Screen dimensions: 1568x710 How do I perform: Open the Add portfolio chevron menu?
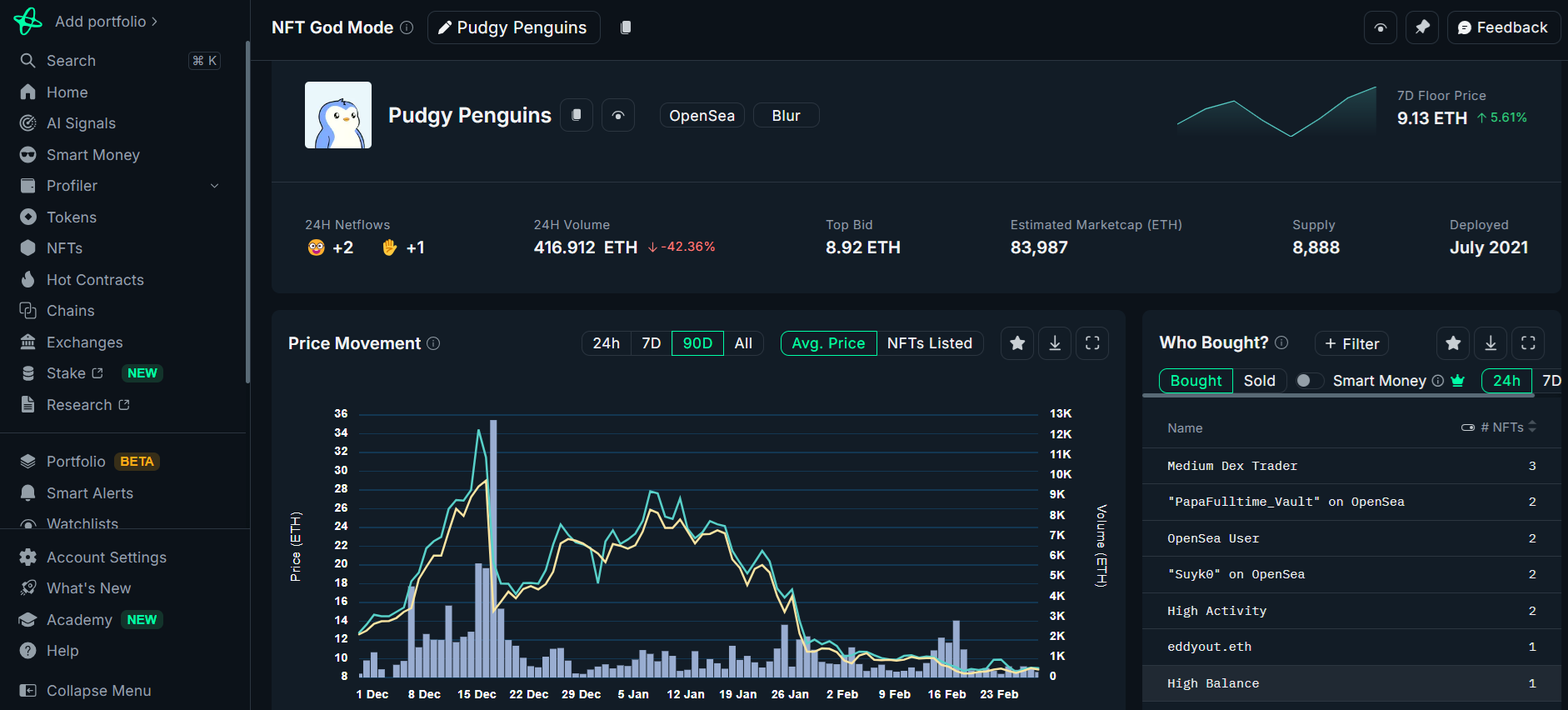pos(154,22)
